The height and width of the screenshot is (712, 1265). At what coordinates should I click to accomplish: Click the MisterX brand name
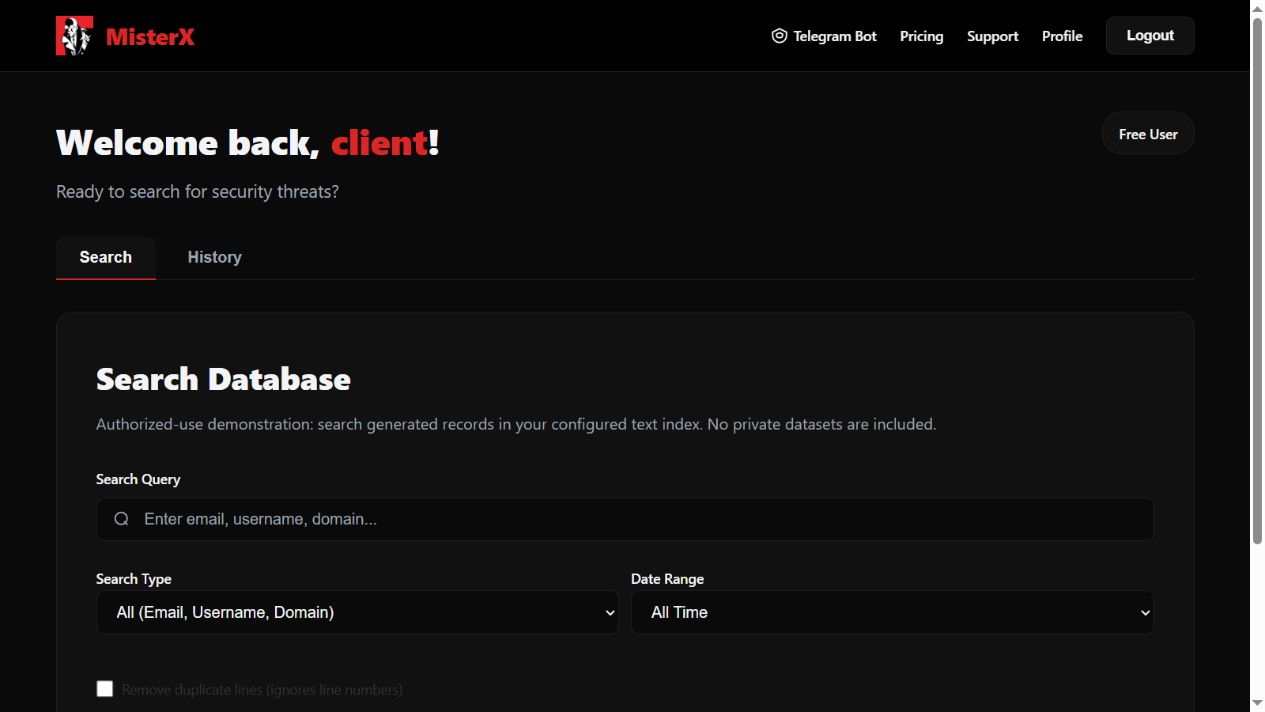tap(150, 37)
